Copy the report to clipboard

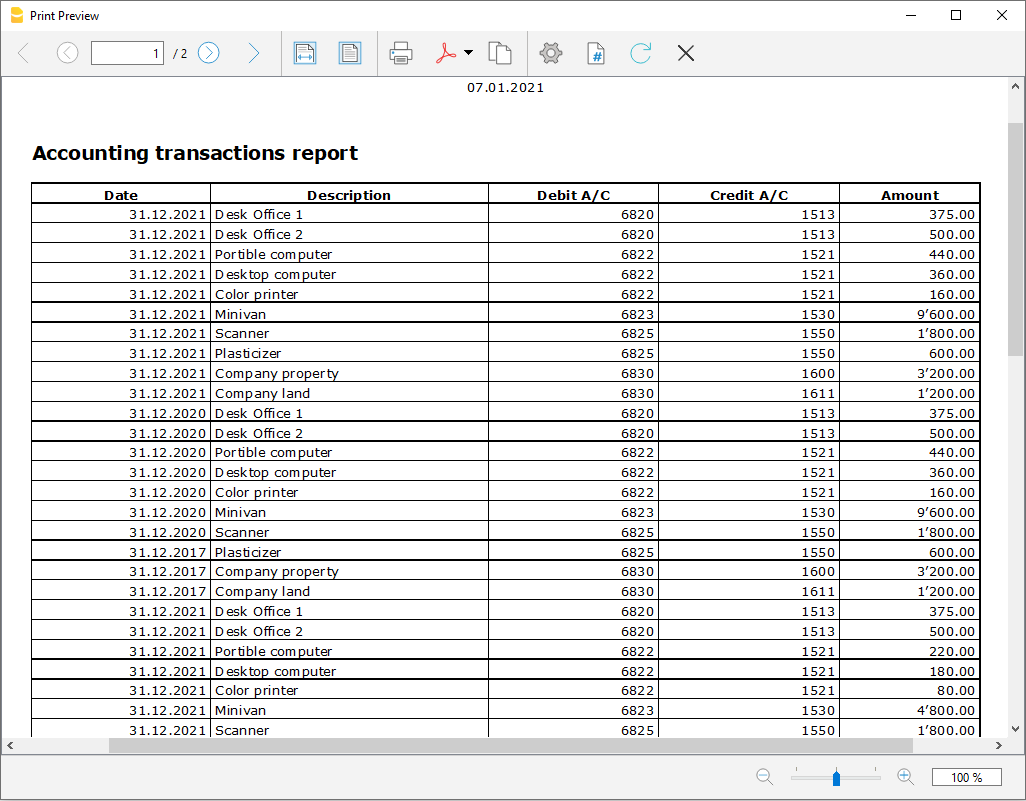[x=501, y=53]
